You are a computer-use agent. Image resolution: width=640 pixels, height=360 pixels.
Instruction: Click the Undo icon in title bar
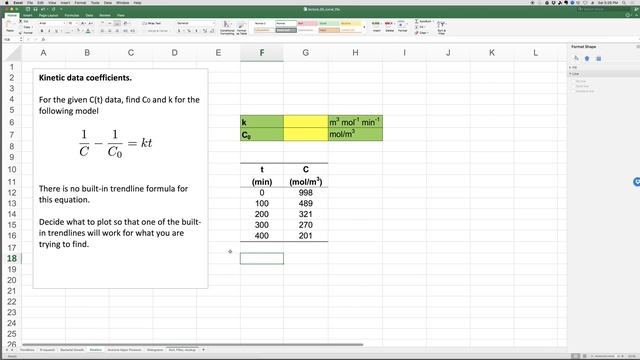pos(43,9)
